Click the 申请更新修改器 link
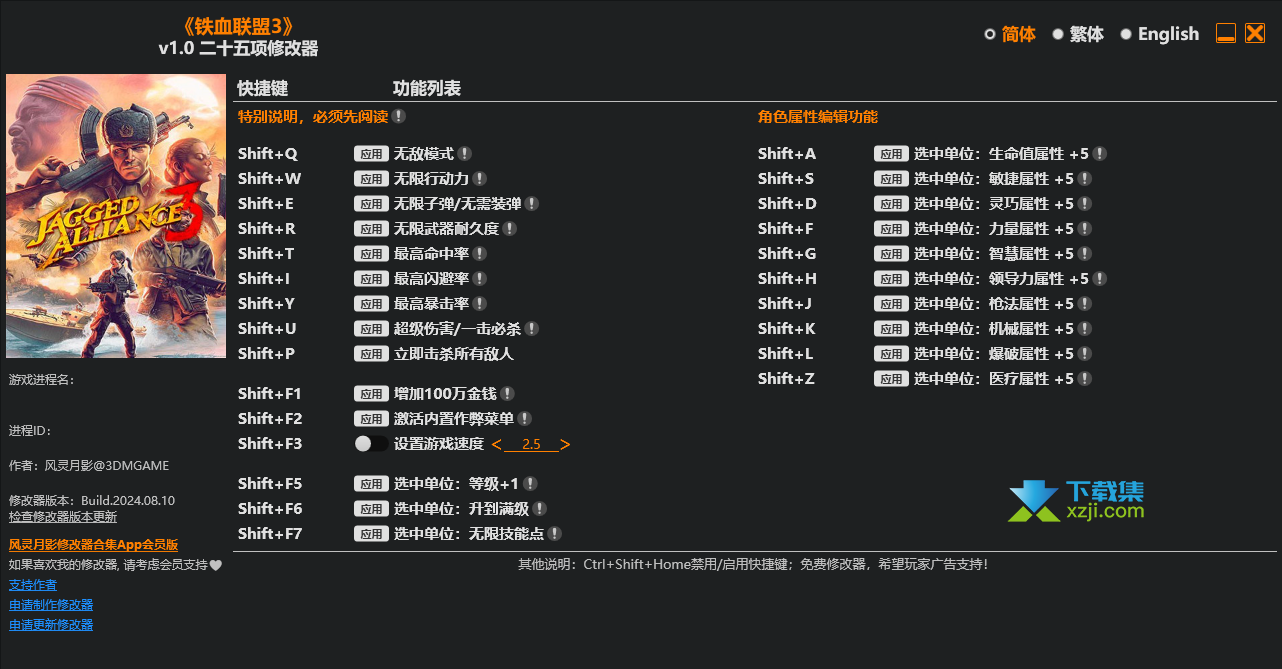 pos(51,625)
